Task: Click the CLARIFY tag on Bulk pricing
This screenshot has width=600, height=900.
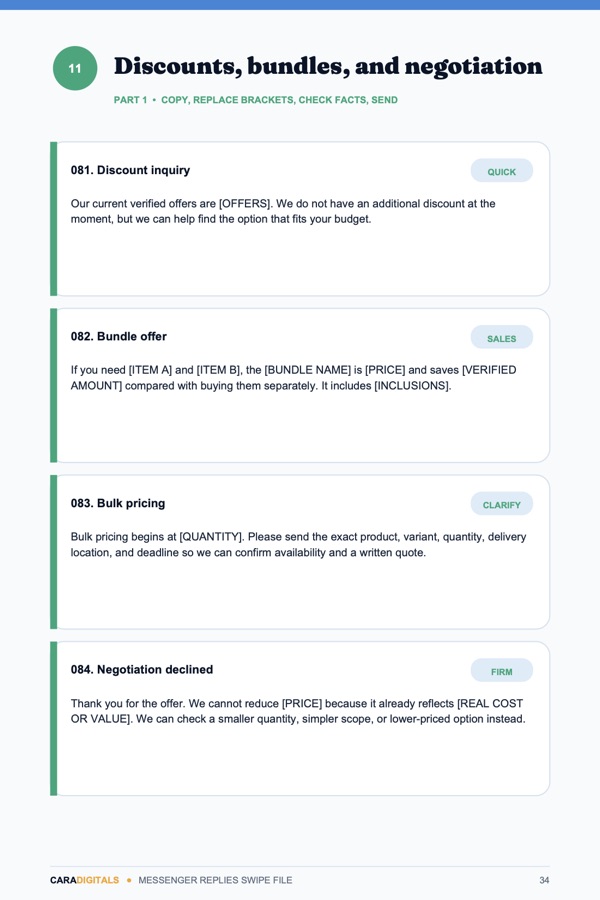Action: click(502, 505)
